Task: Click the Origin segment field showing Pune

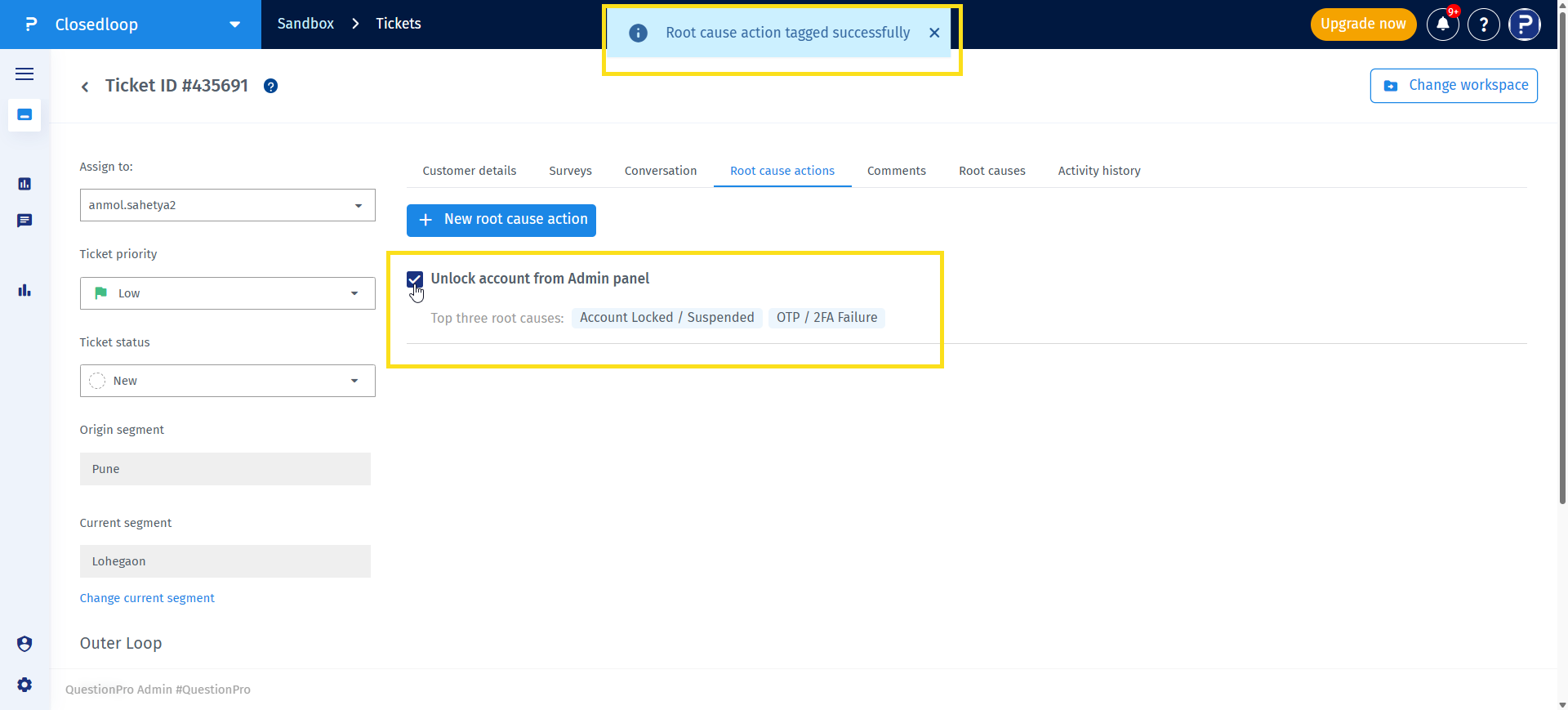Action: pos(225,469)
